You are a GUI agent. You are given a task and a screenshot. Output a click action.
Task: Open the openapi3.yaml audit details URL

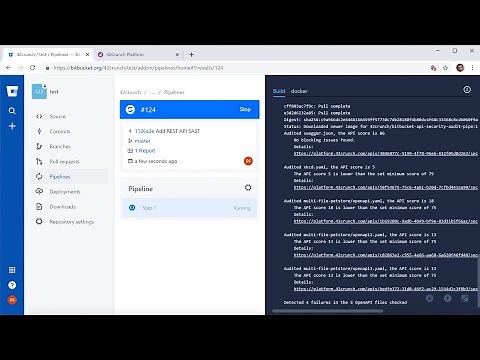[386, 289]
